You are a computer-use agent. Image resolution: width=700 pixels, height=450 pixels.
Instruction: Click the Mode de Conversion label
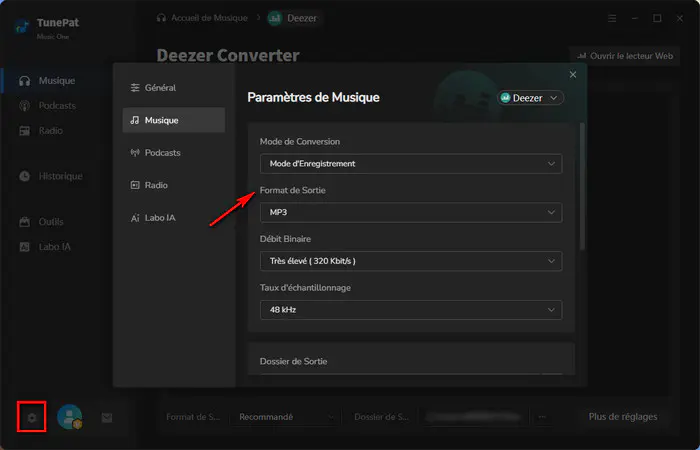pos(300,142)
